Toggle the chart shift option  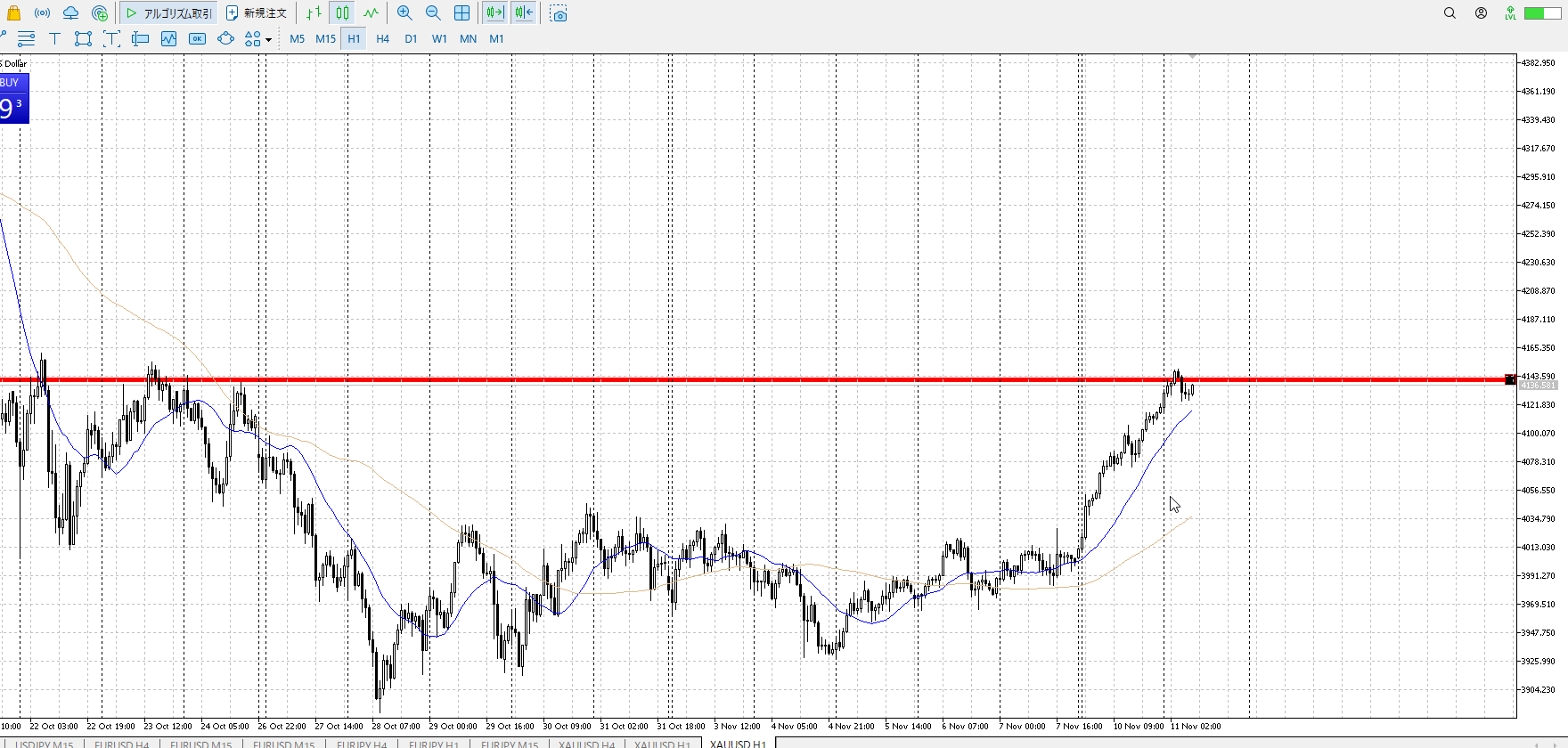coord(524,13)
